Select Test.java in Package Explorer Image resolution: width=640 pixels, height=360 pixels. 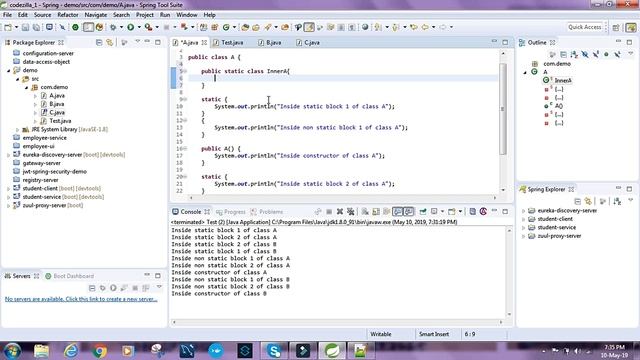[x=60, y=121]
